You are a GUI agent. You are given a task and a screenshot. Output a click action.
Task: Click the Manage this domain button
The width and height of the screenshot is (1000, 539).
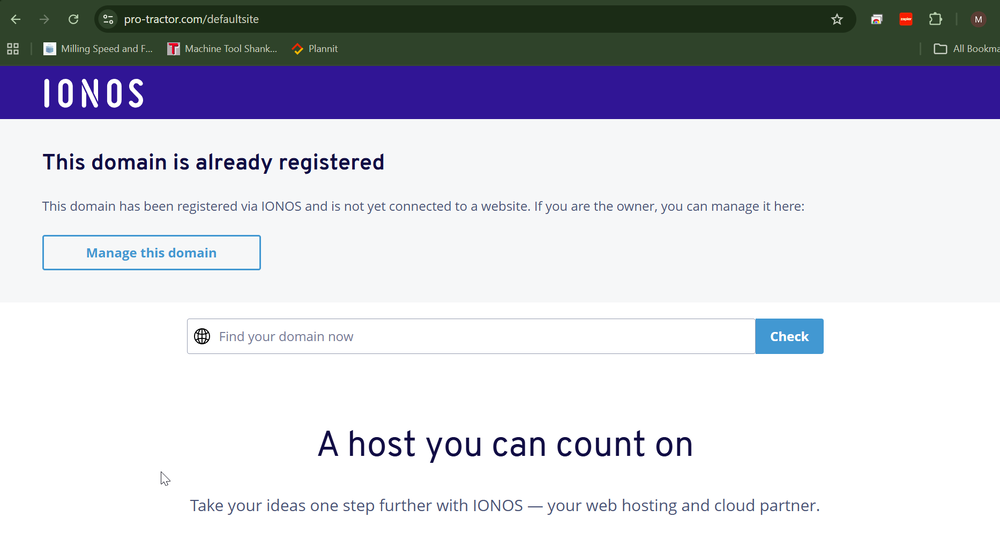tap(151, 253)
